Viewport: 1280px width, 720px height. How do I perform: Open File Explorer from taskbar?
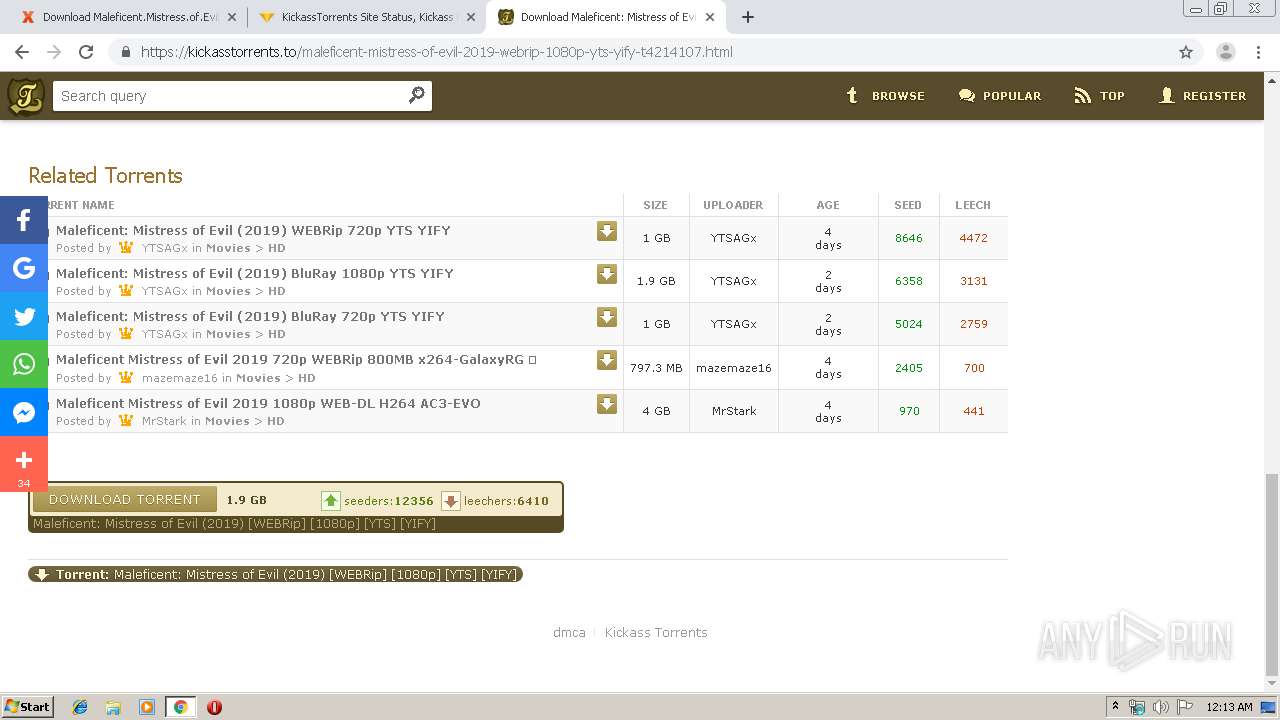click(x=113, y=707)
